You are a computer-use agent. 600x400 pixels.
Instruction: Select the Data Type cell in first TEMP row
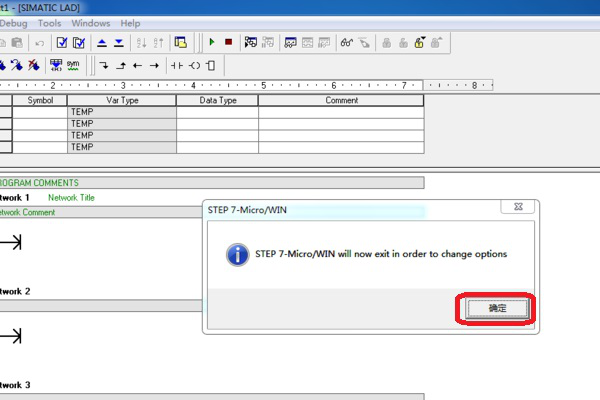pos(217,112)
